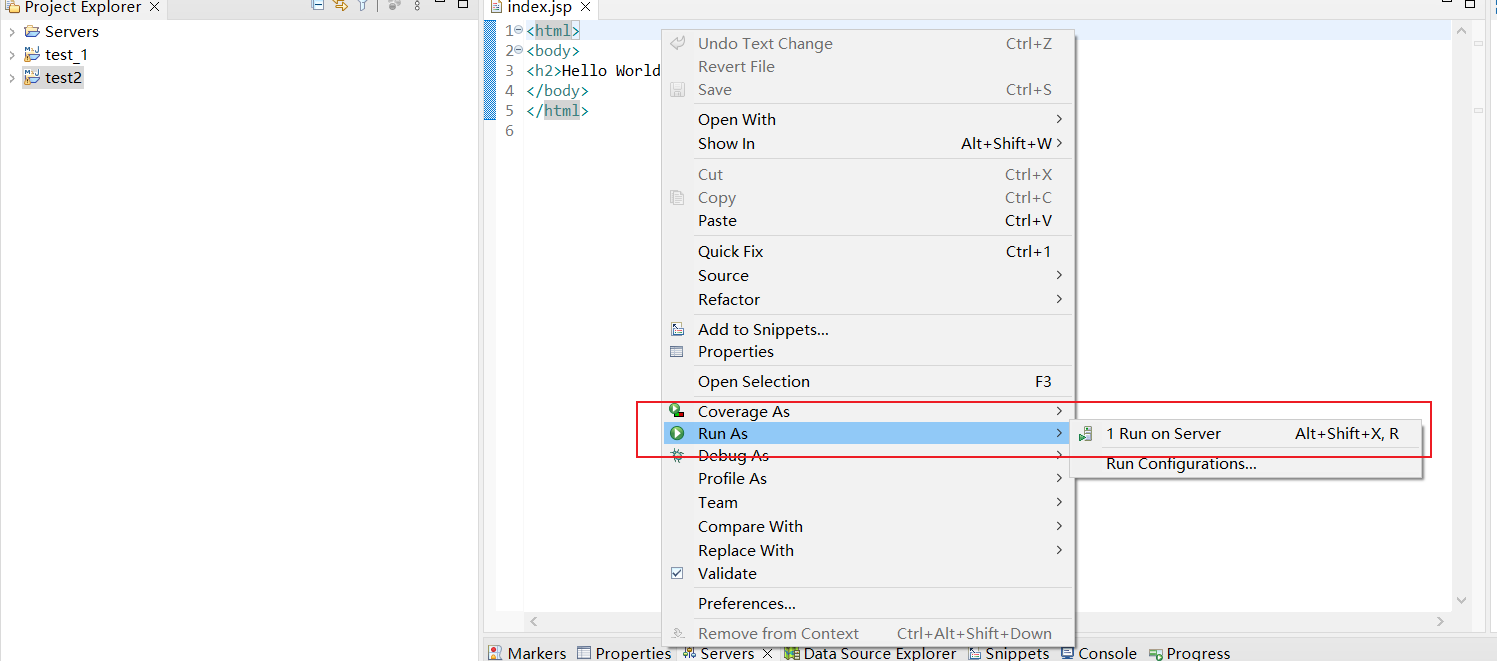Click the Debug As bug icon

[677, 455]
